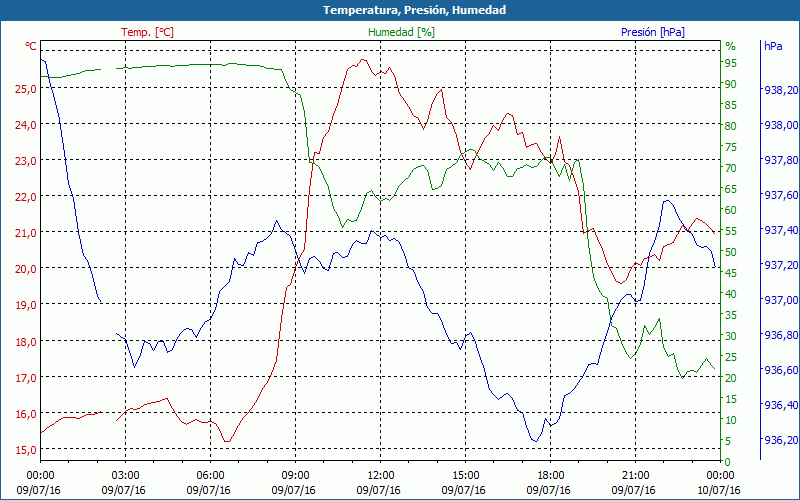Click the "09/07/16" date under "12:00"
800x500 pixels.
379,491
